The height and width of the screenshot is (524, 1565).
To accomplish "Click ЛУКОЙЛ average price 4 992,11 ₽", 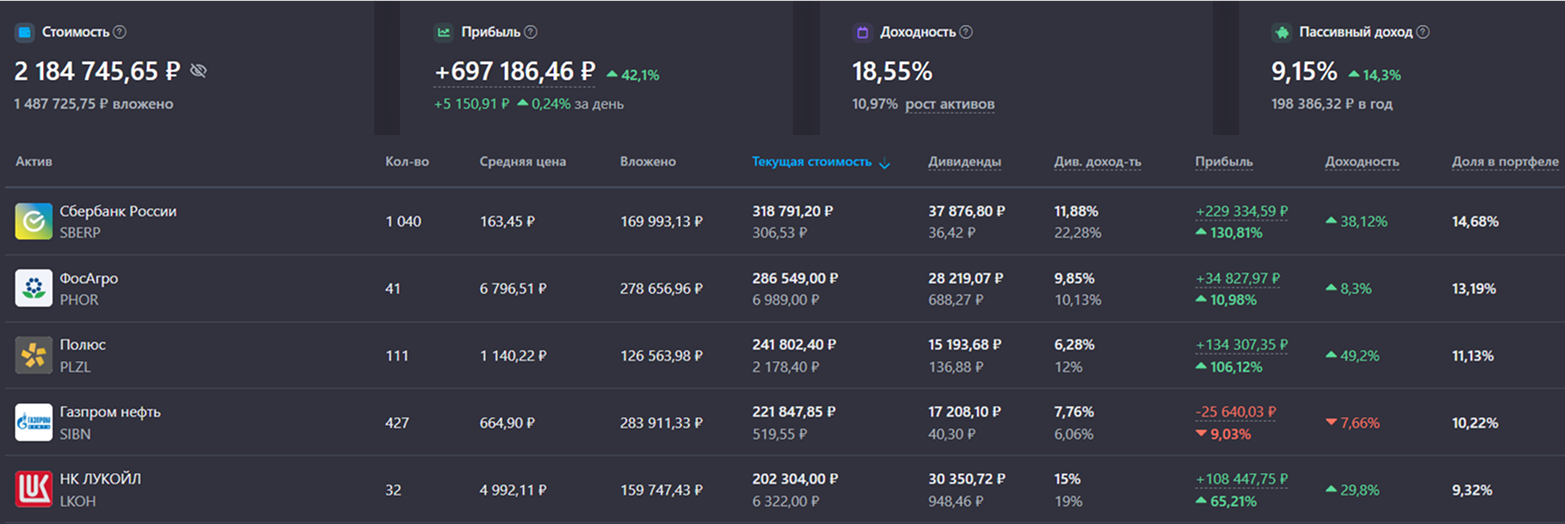I will click(x=513, y=490).
